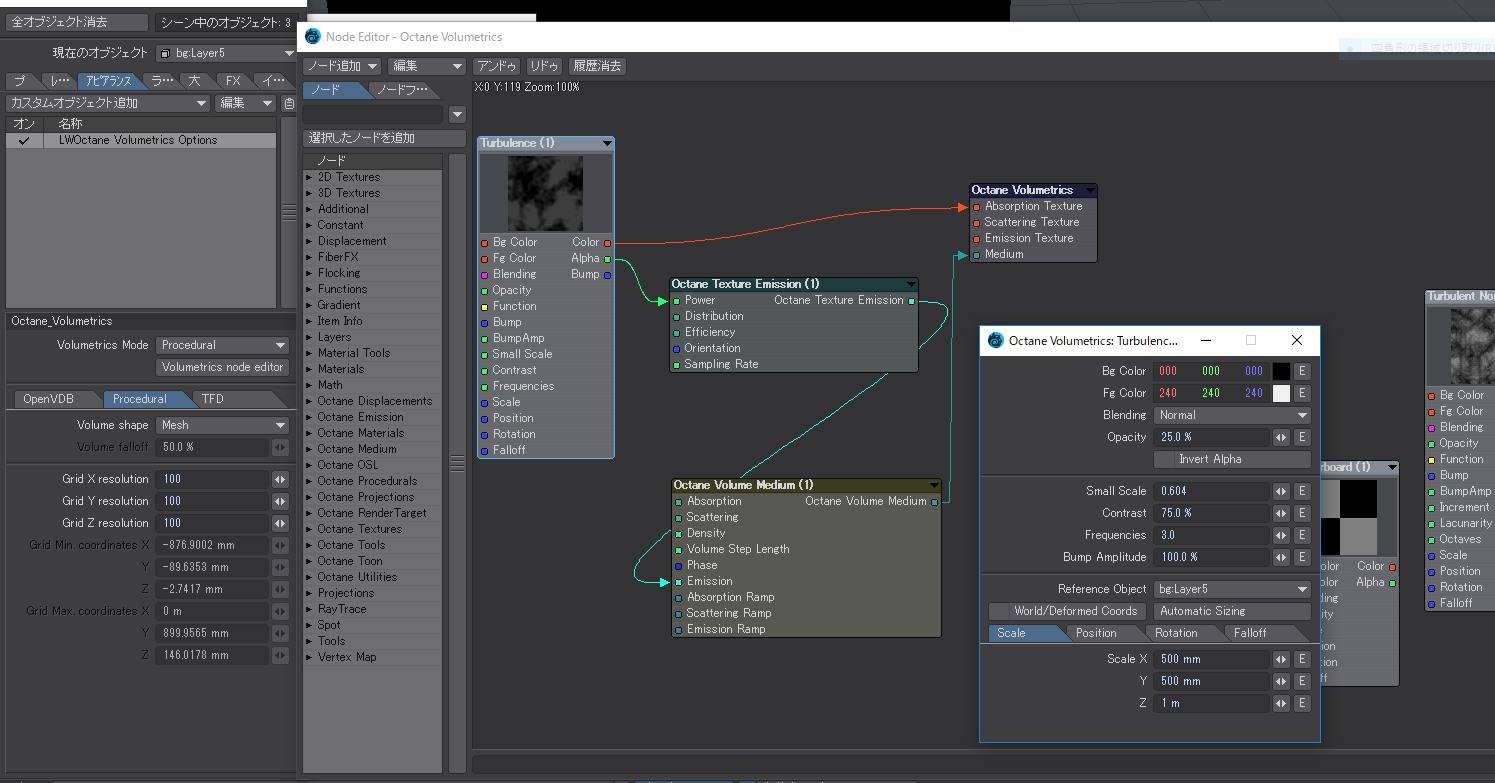The height and width of the screenshot is (783, 1495).
Task: Click the Octane Texture Emission output port
Action: coord(911,300)
